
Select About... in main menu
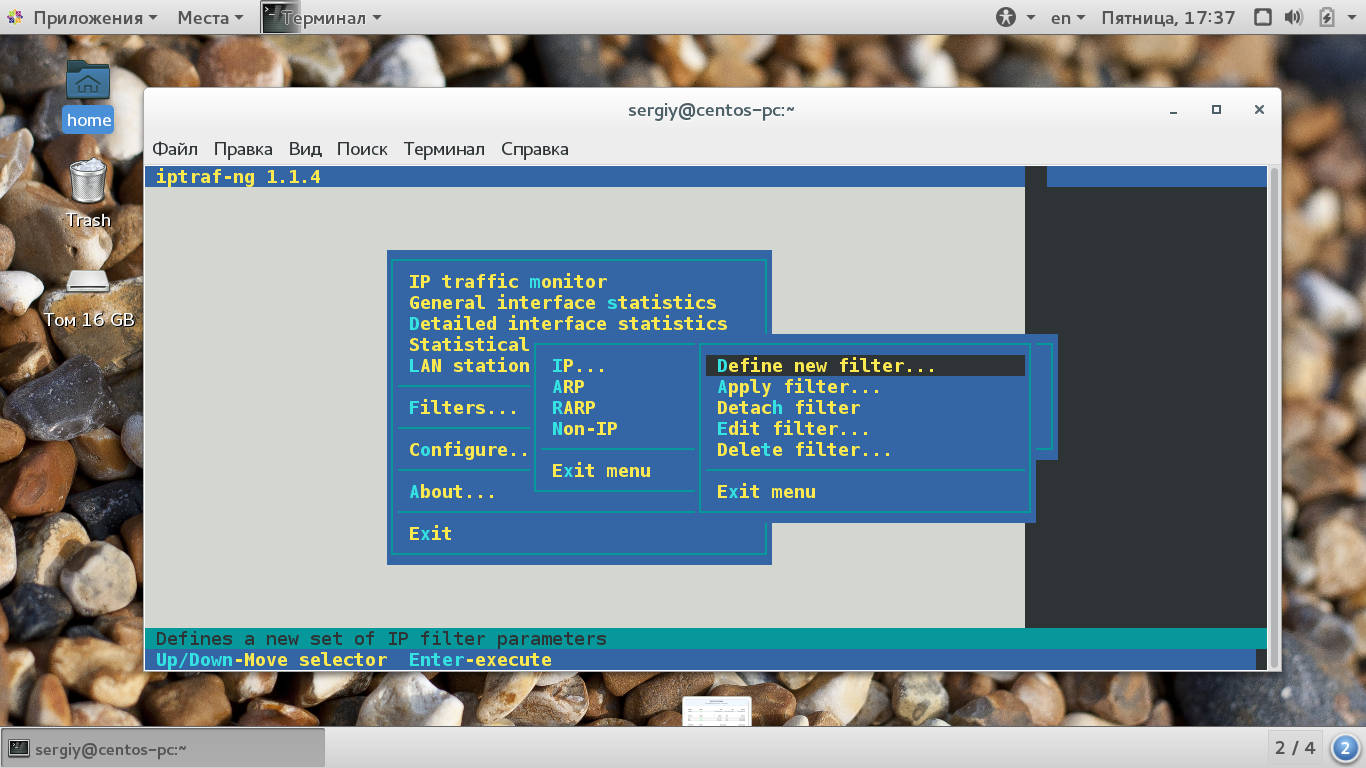click(x=453, y=492)
